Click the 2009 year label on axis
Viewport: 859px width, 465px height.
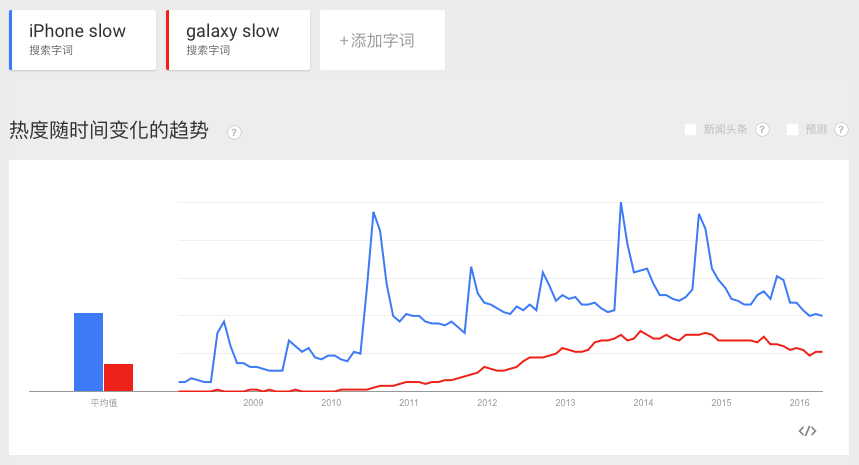pos(252,403)
